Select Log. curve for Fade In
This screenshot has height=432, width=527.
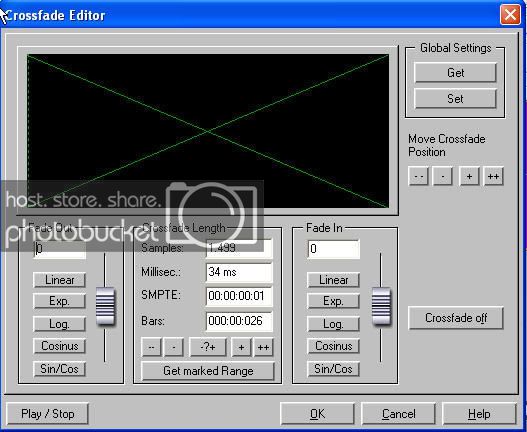333,324
